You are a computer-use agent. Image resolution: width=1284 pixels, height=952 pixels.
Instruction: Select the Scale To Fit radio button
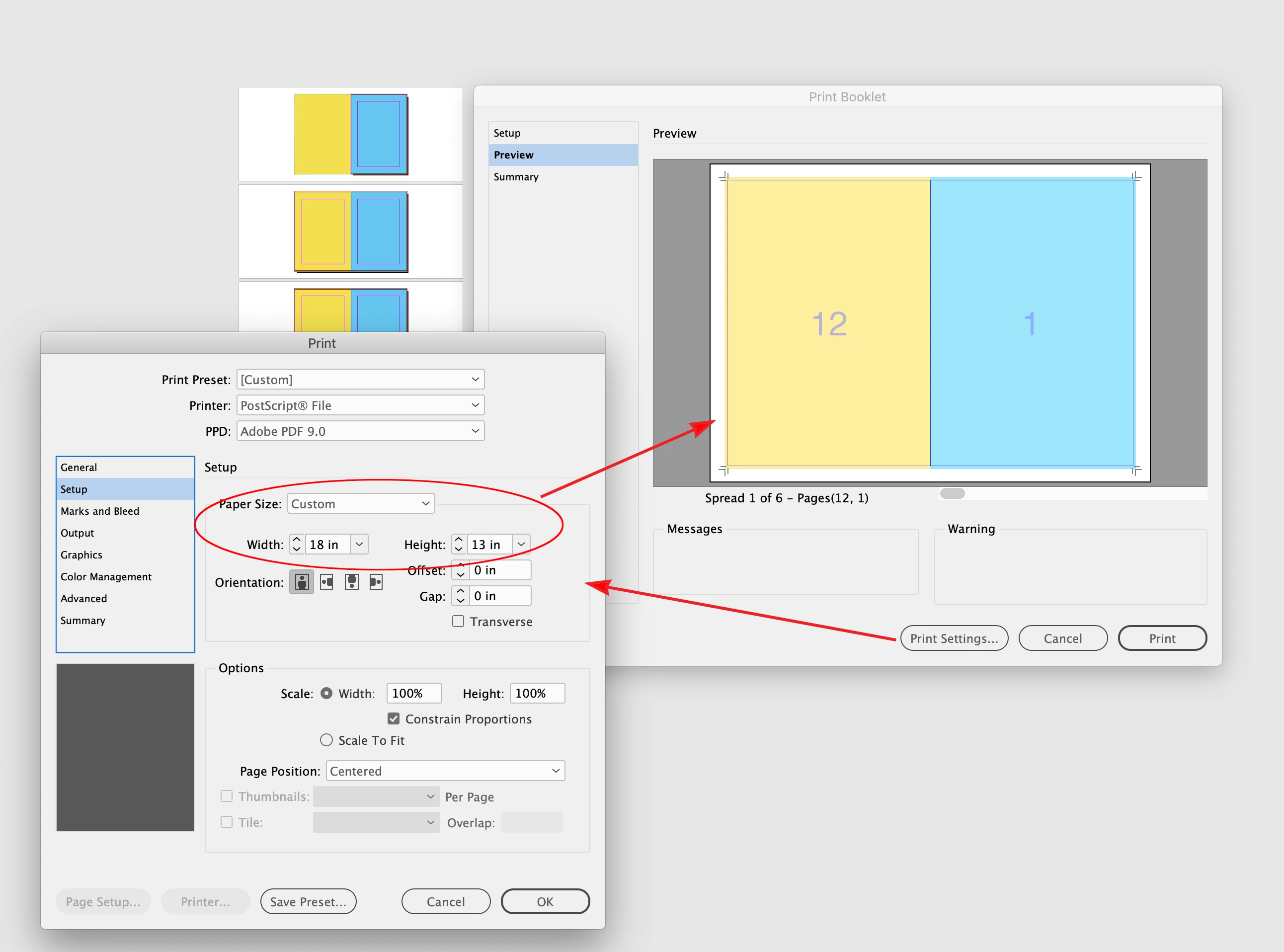click(326, 740)
